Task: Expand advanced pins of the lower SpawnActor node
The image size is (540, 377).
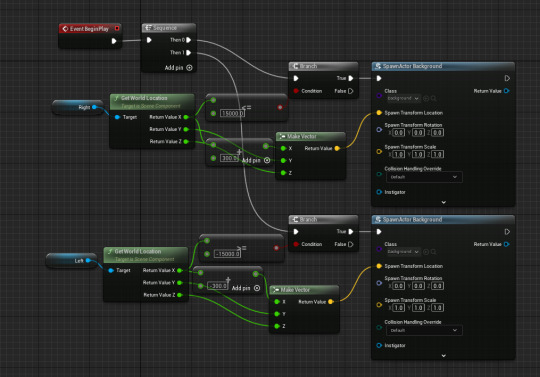Action: tap(444, 356)
